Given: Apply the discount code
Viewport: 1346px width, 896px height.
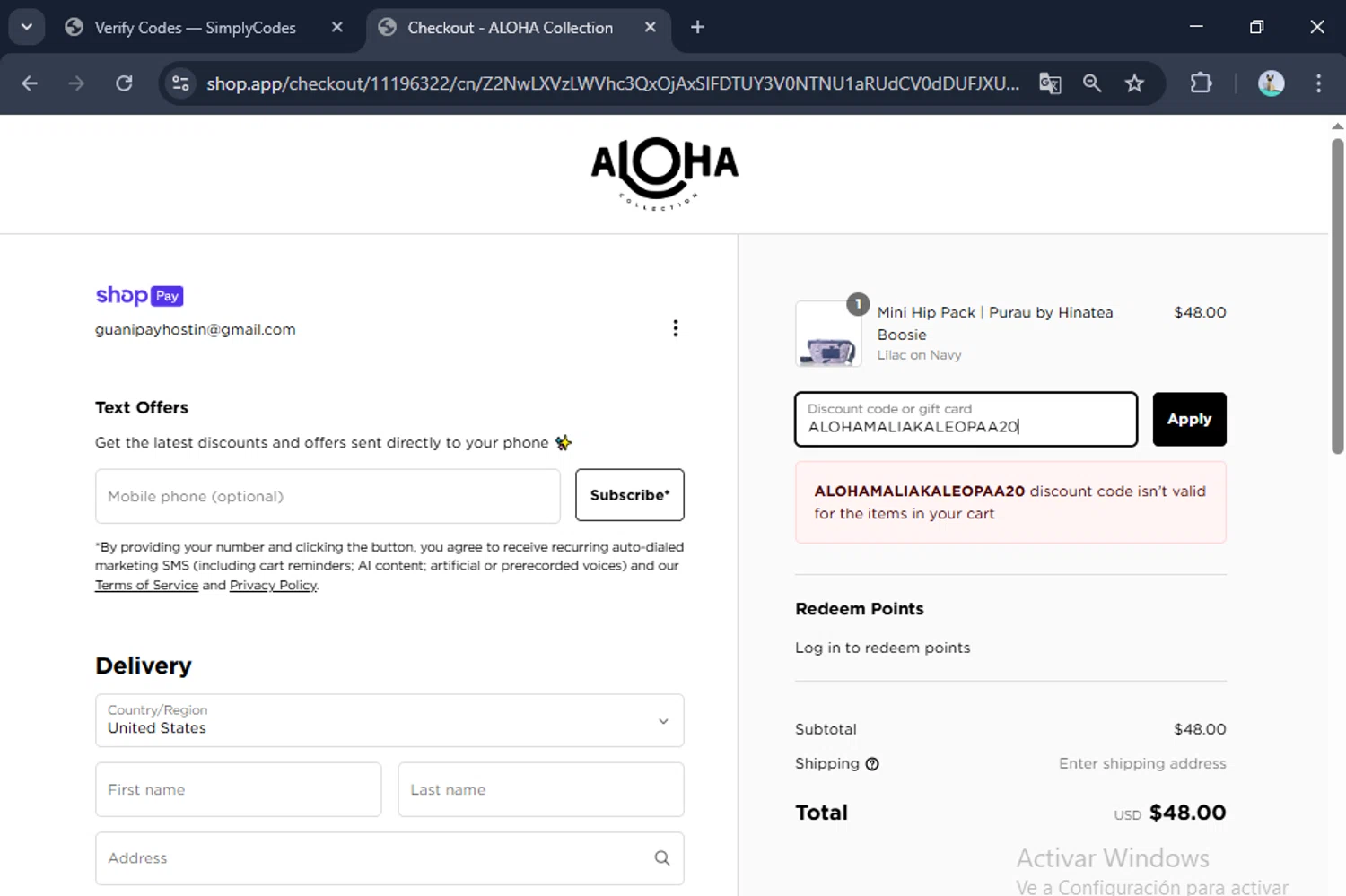Looking at the screenshot, I should tap(1189, 419).
